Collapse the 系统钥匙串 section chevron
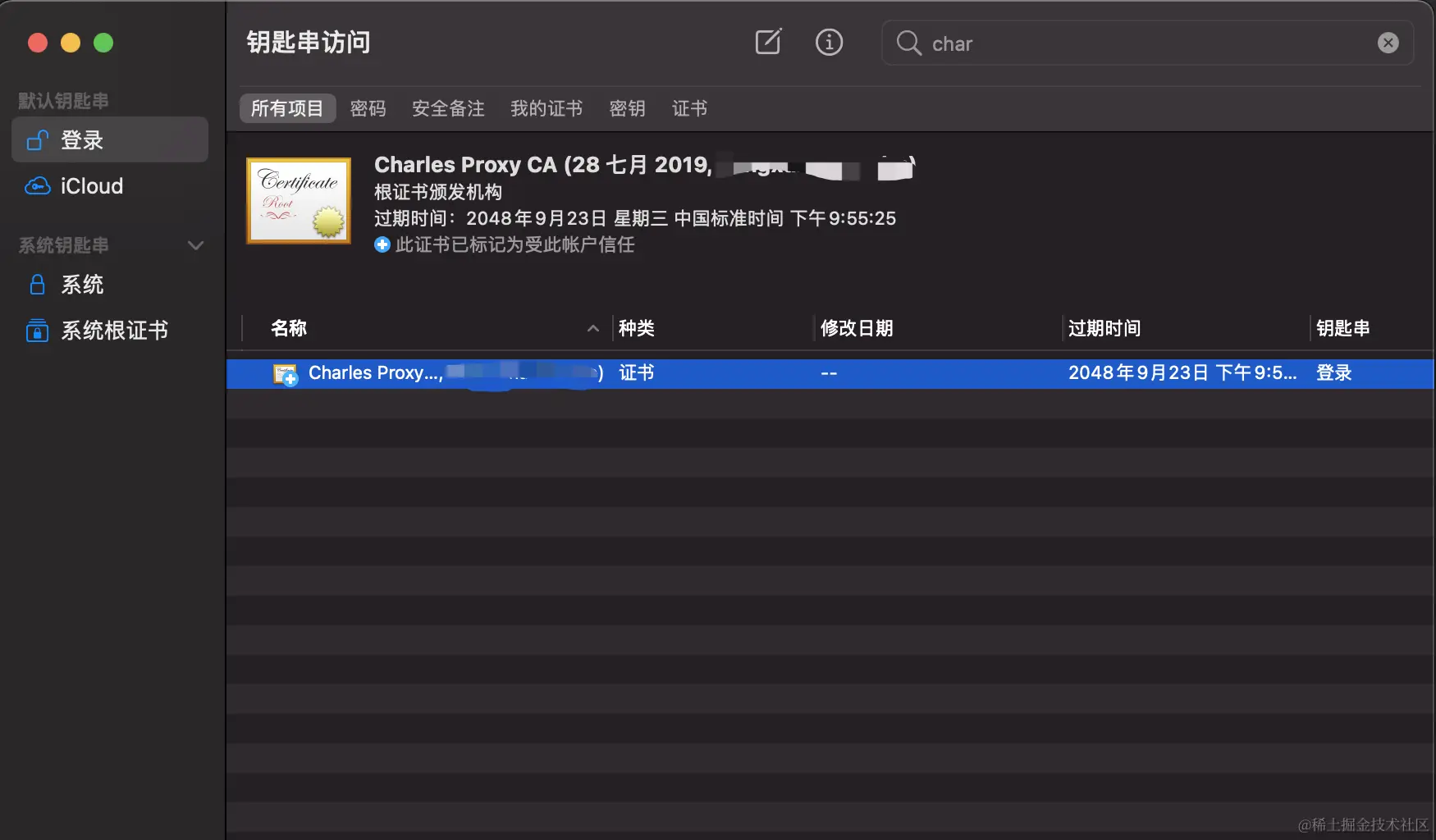This screenshot has width=1436, height=840. (195, 245)
